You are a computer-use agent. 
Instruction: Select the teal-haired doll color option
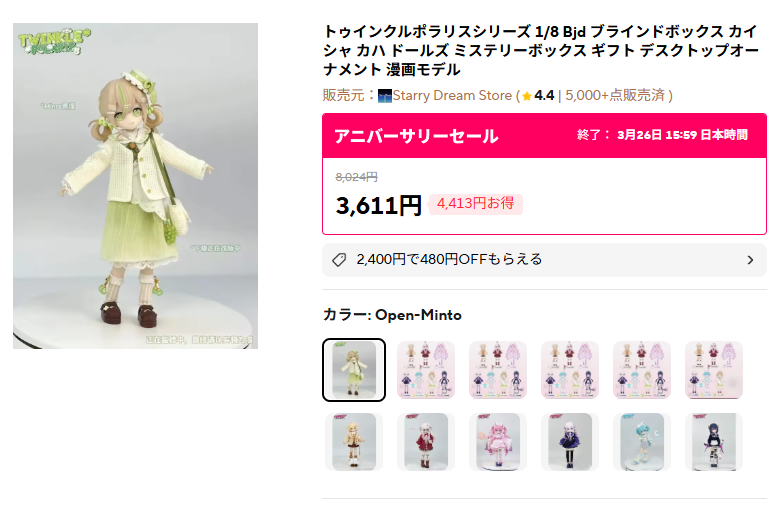642,442
